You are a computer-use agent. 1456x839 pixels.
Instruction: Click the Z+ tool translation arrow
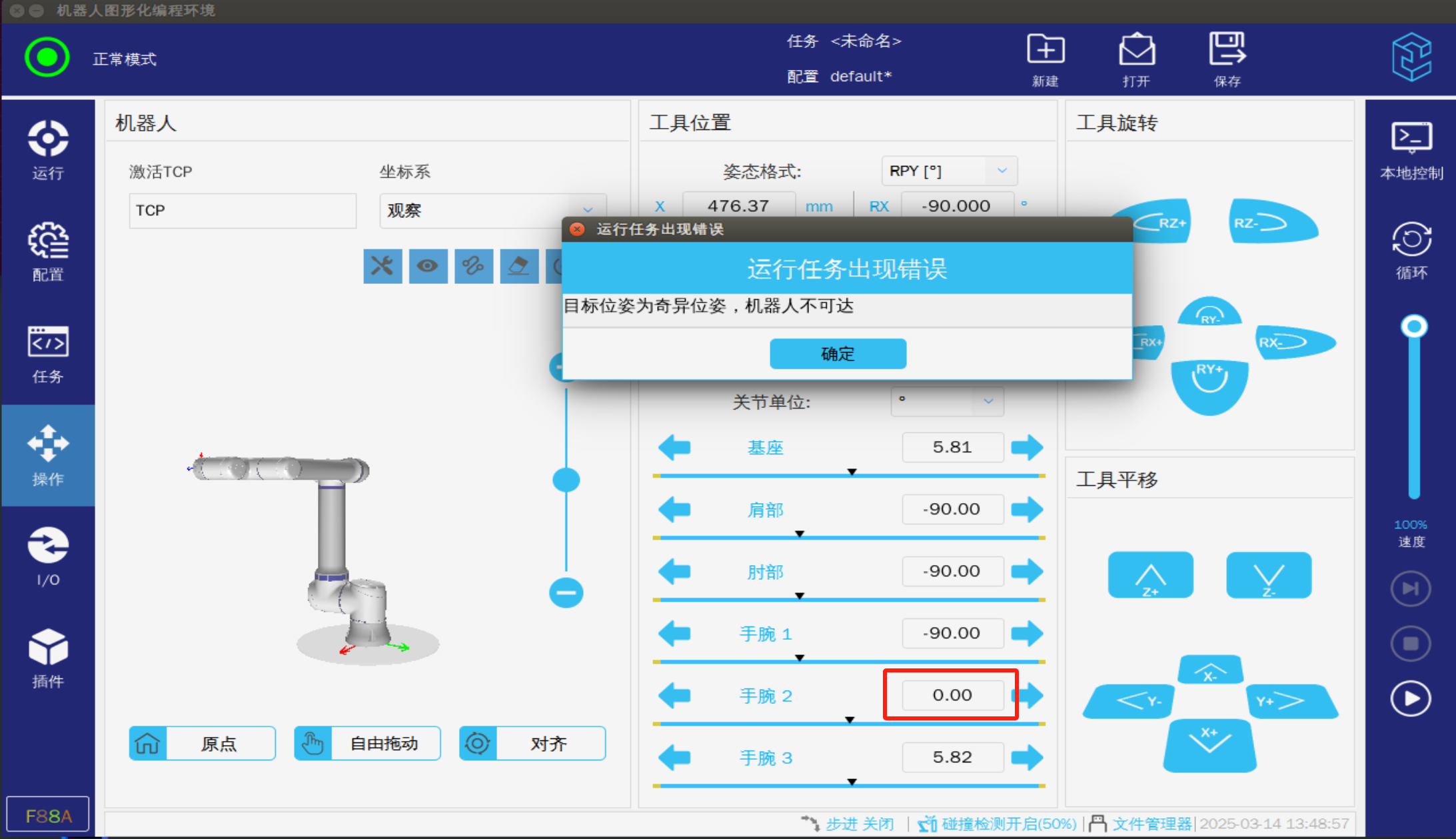(x=1150, y=575)
